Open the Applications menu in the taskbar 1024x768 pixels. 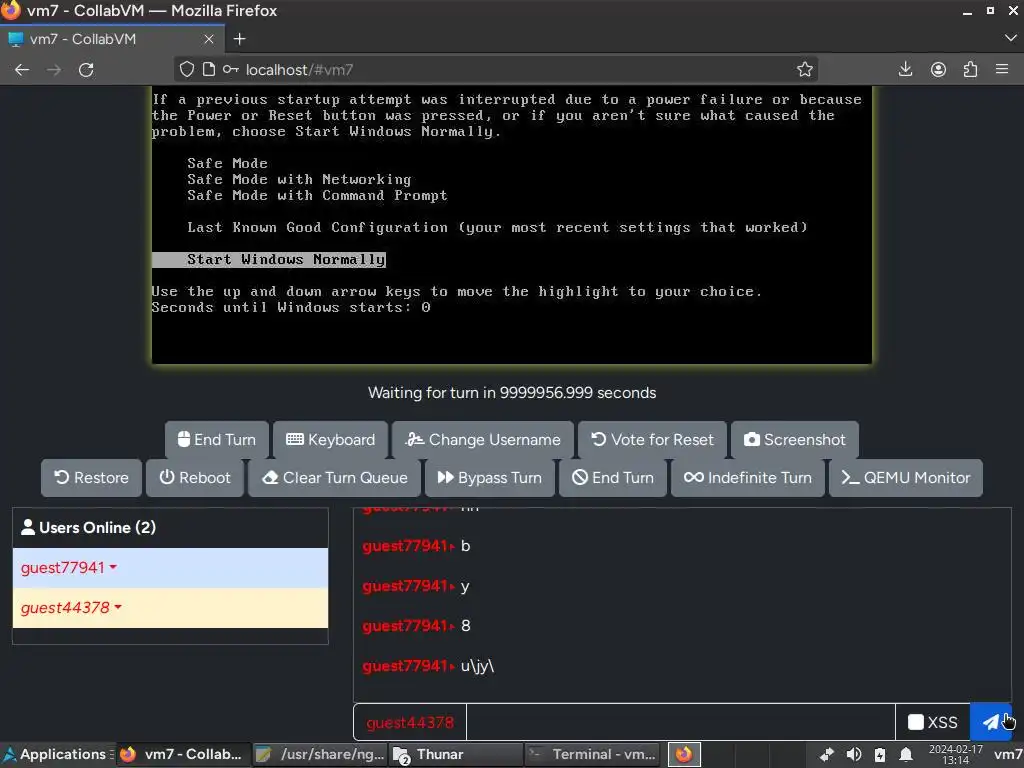point(55,754)
